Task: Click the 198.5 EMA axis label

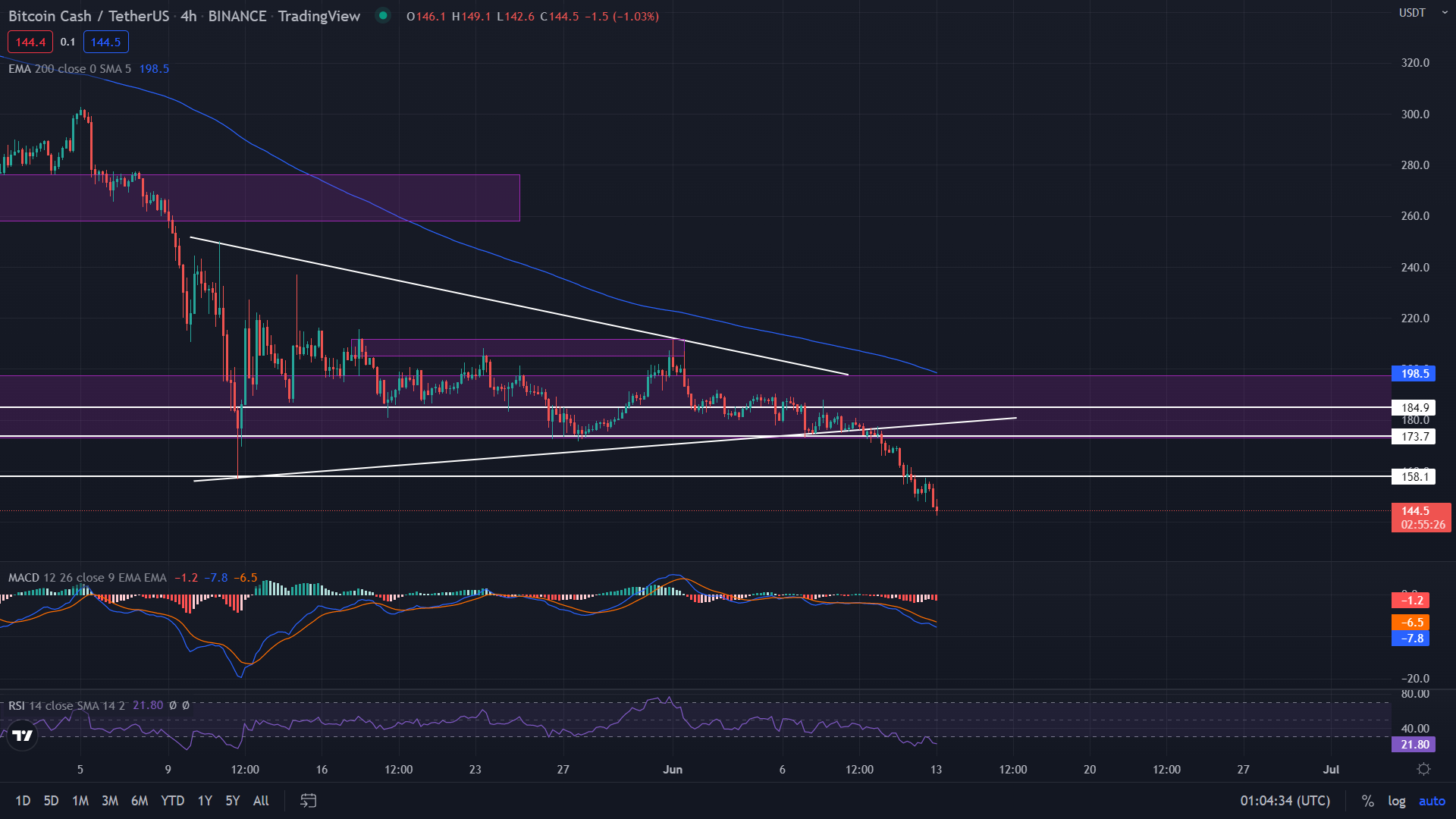Action: [x=1414, y=373]
